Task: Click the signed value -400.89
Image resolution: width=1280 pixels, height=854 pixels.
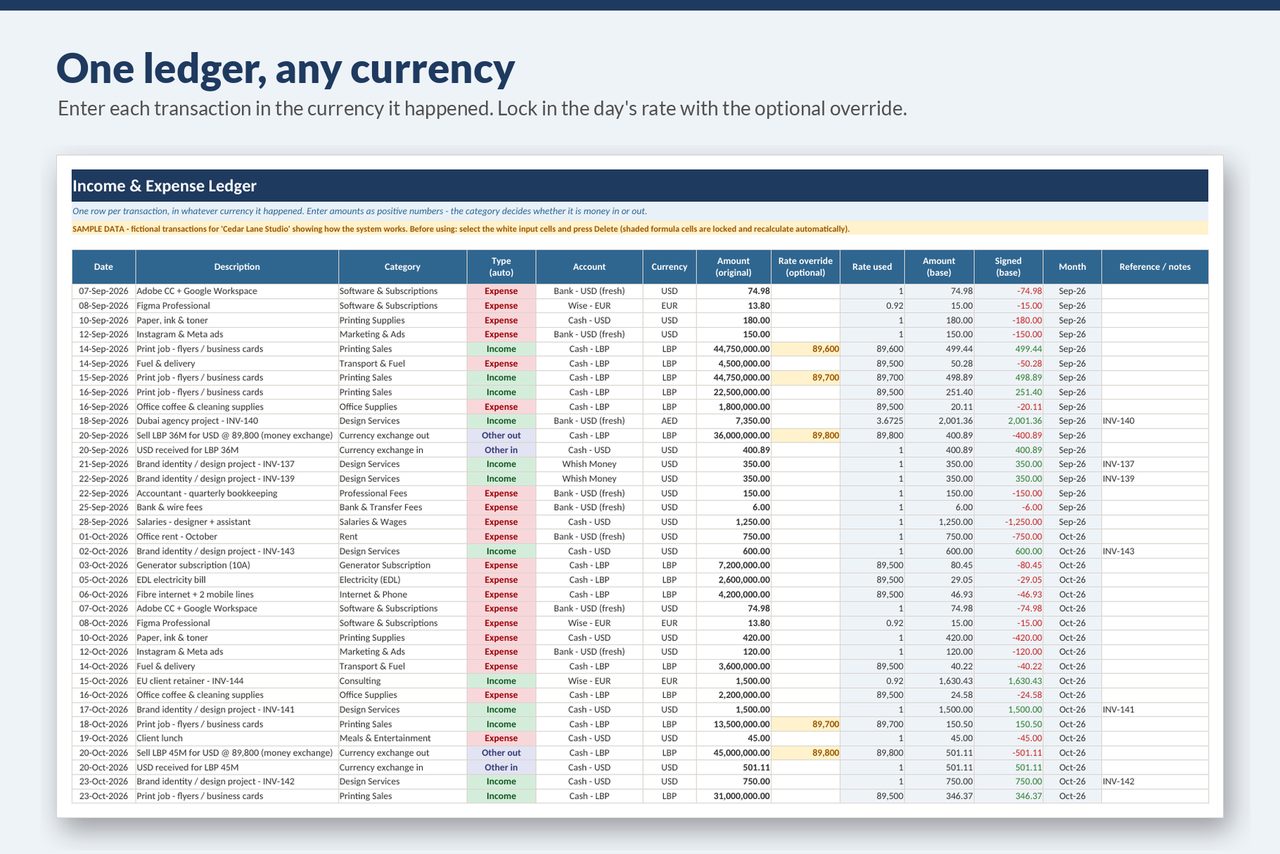Action: click(1008, 435)
